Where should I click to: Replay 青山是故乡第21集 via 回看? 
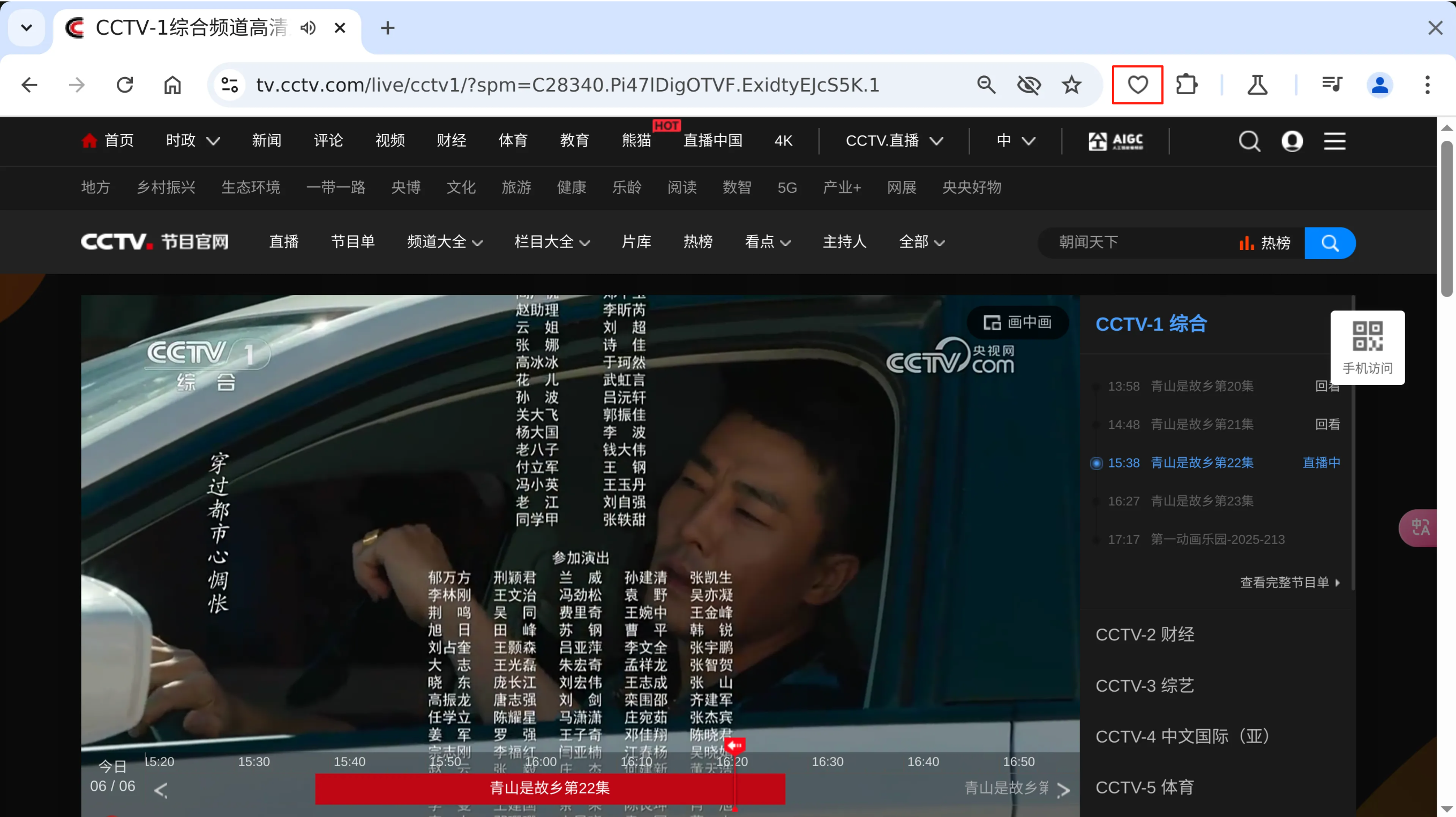(x=1327, y=425)
